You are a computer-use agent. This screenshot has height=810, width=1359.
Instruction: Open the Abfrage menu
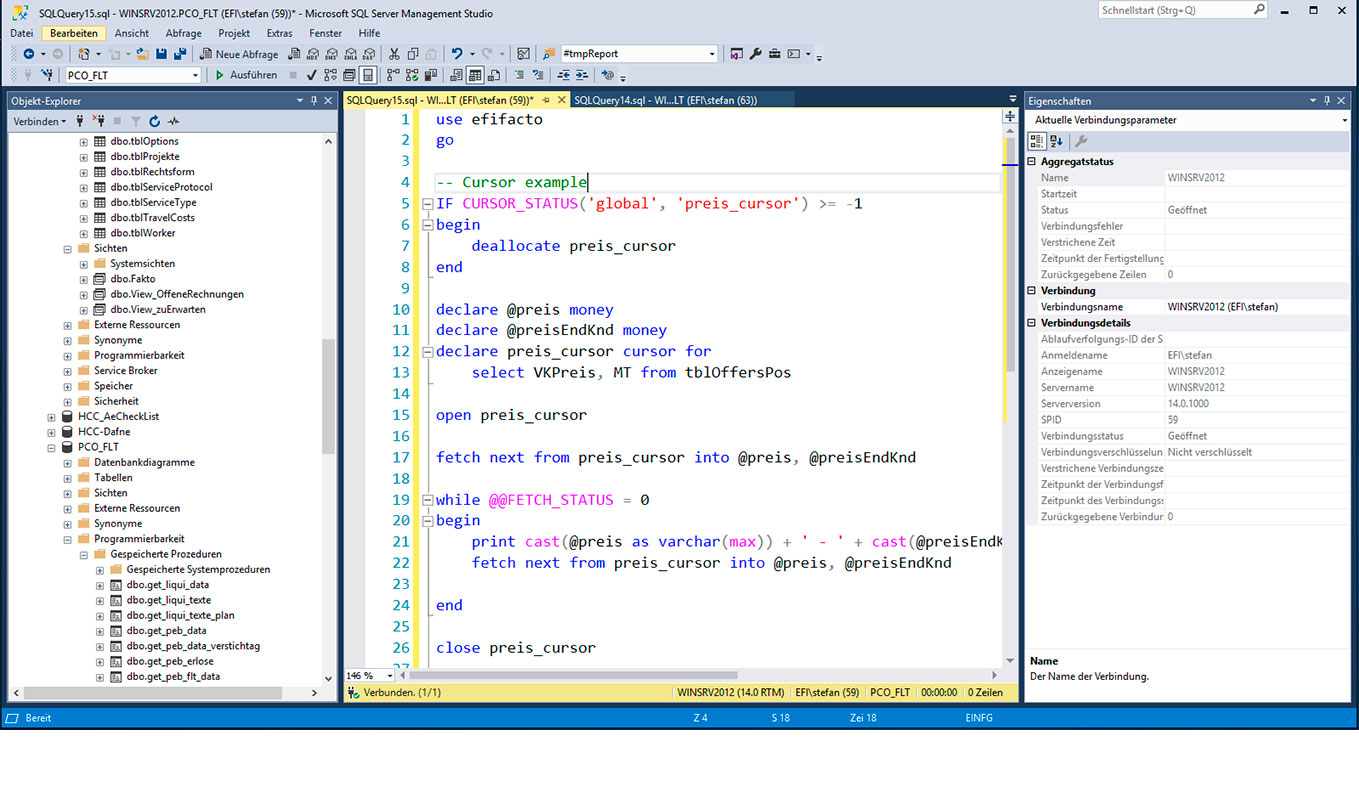coord(183,33)
